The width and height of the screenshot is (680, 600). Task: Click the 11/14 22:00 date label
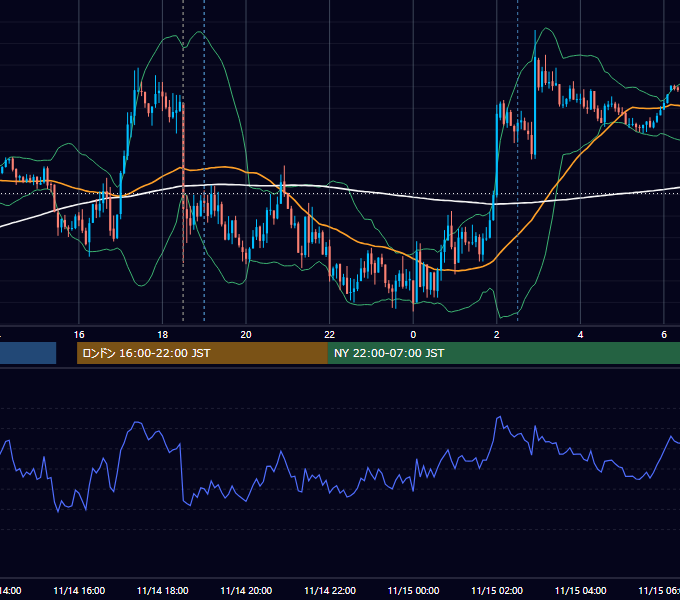[x=330, y=591]
